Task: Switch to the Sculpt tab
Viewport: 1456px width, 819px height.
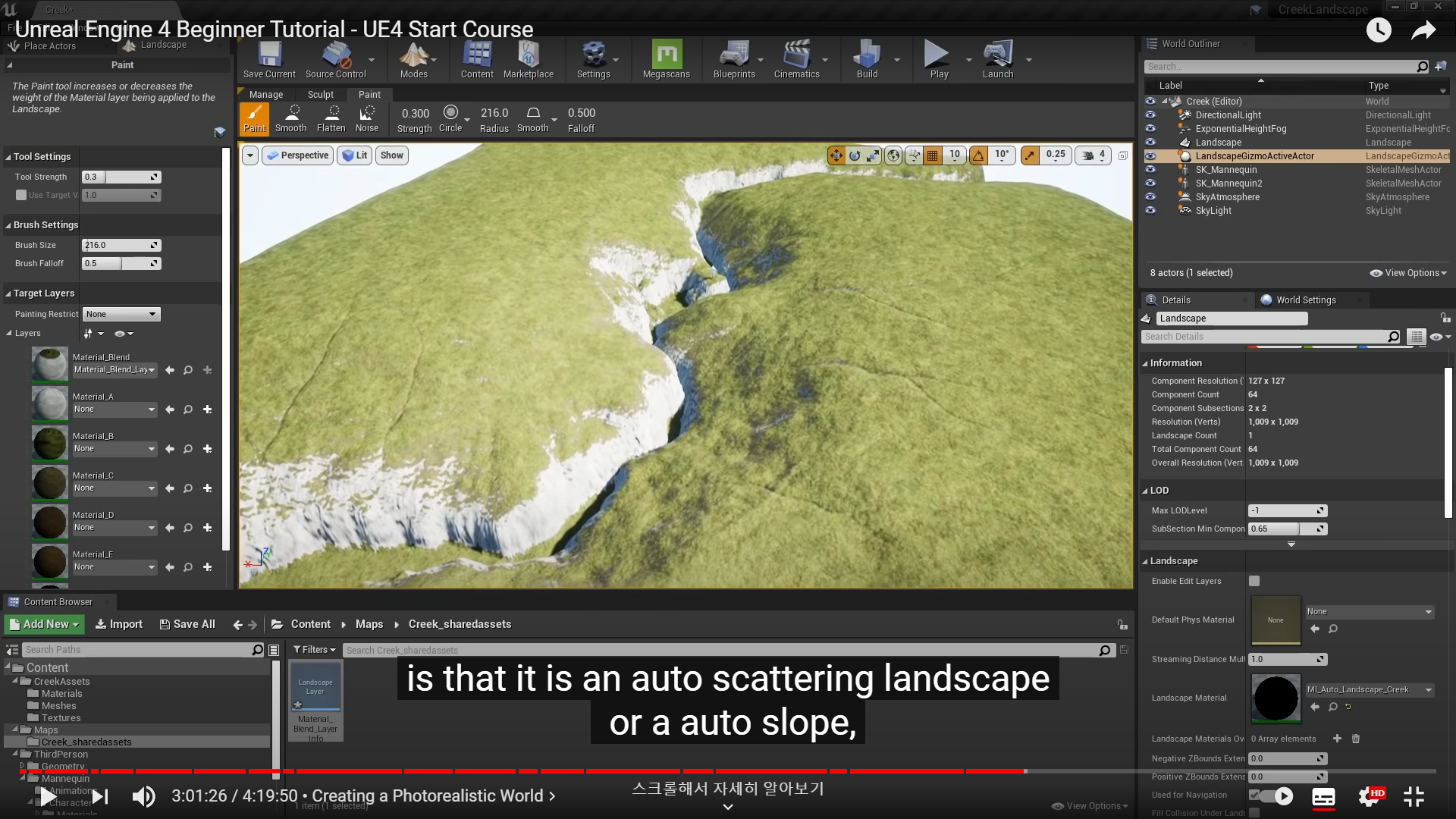Action: (x=320, y=95)
